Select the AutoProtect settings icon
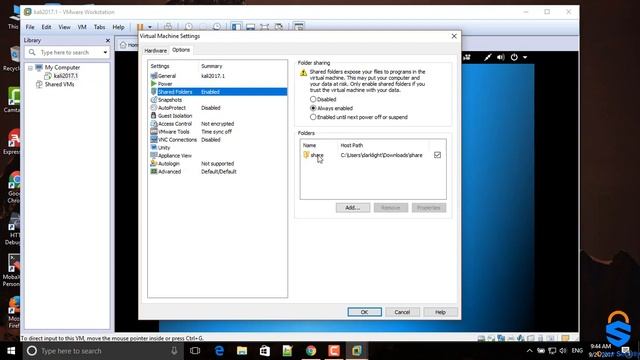This screenshot has height=360, width=640. (x=154, y=108)
